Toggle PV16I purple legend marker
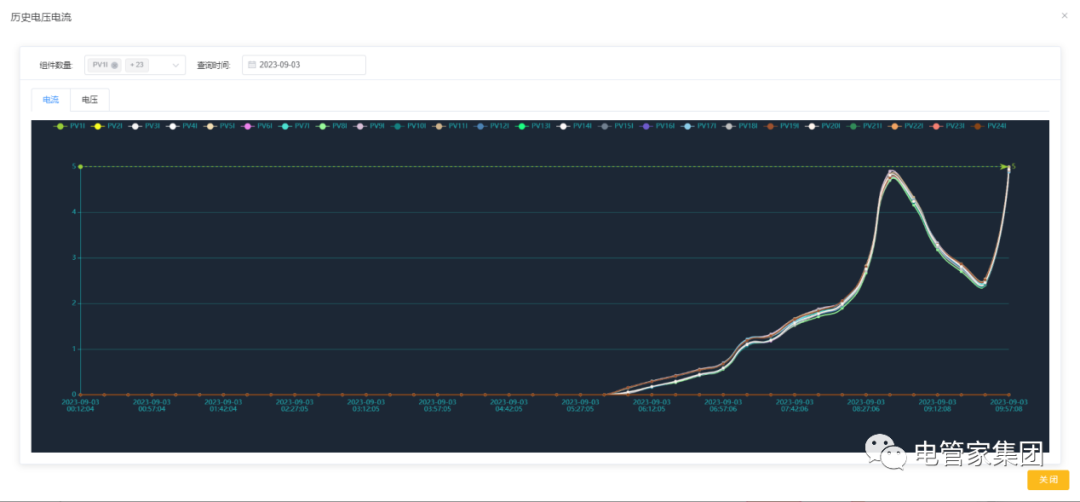The width and height of the screenshot is (1080, 502). (x=647, y=126)
